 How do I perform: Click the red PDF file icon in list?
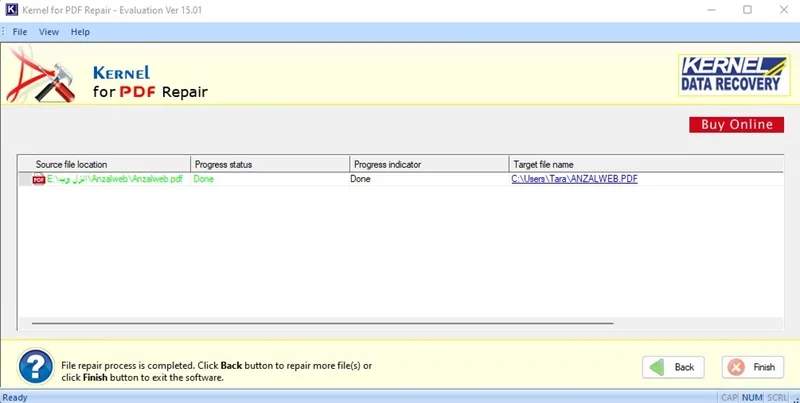[39, 180]
